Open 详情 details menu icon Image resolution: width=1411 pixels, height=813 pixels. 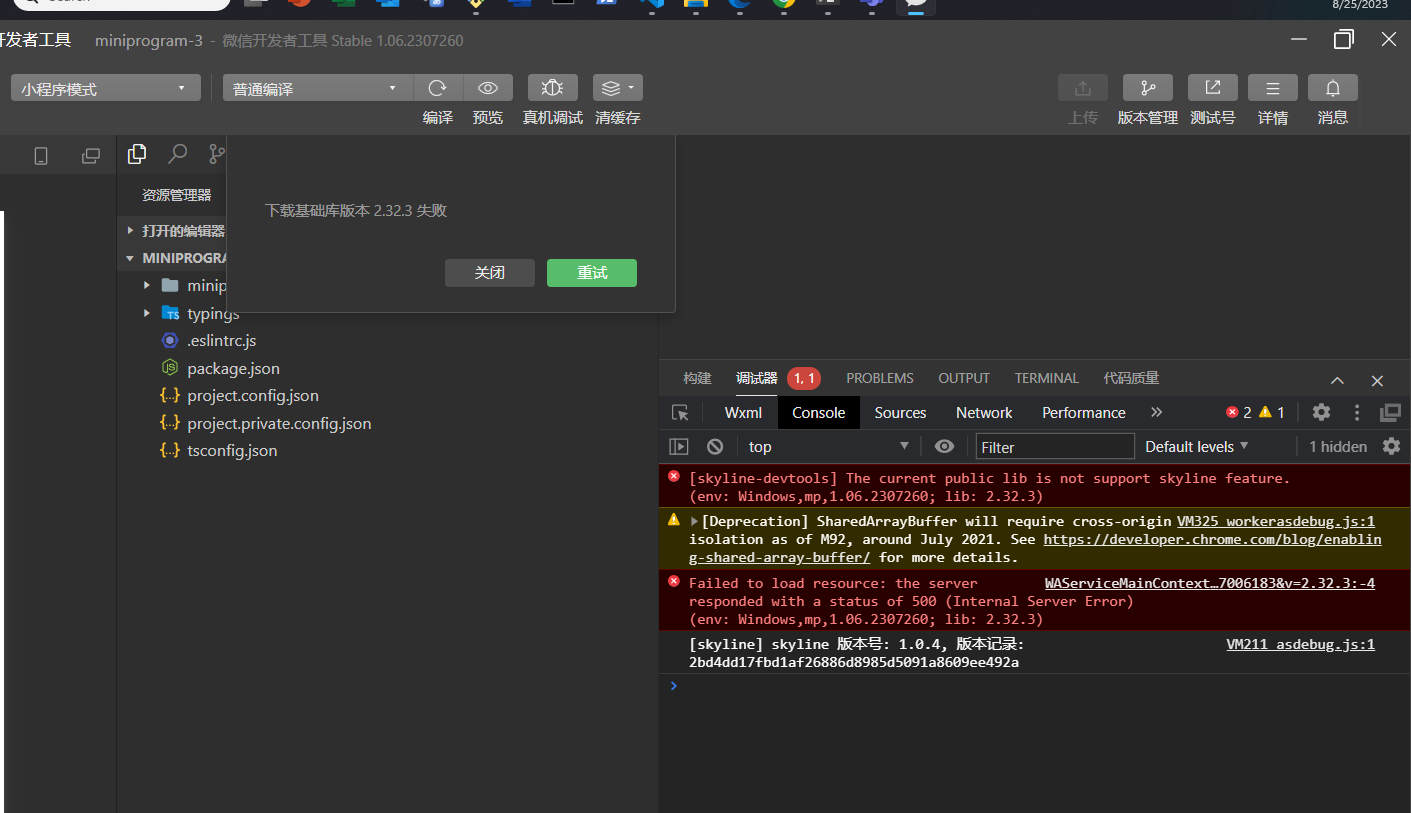(x=1273, y=88)
